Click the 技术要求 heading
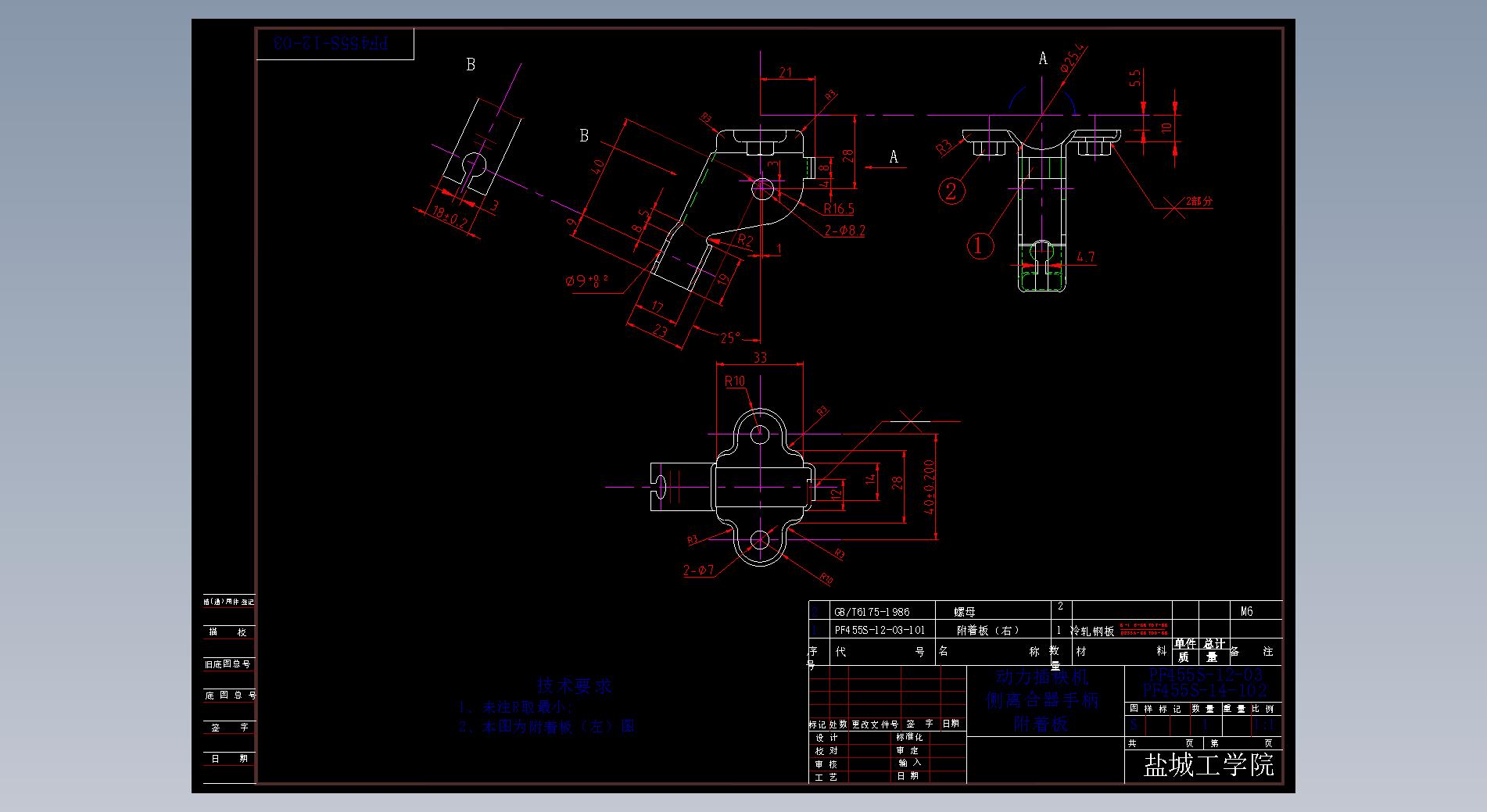 [575, 685]
